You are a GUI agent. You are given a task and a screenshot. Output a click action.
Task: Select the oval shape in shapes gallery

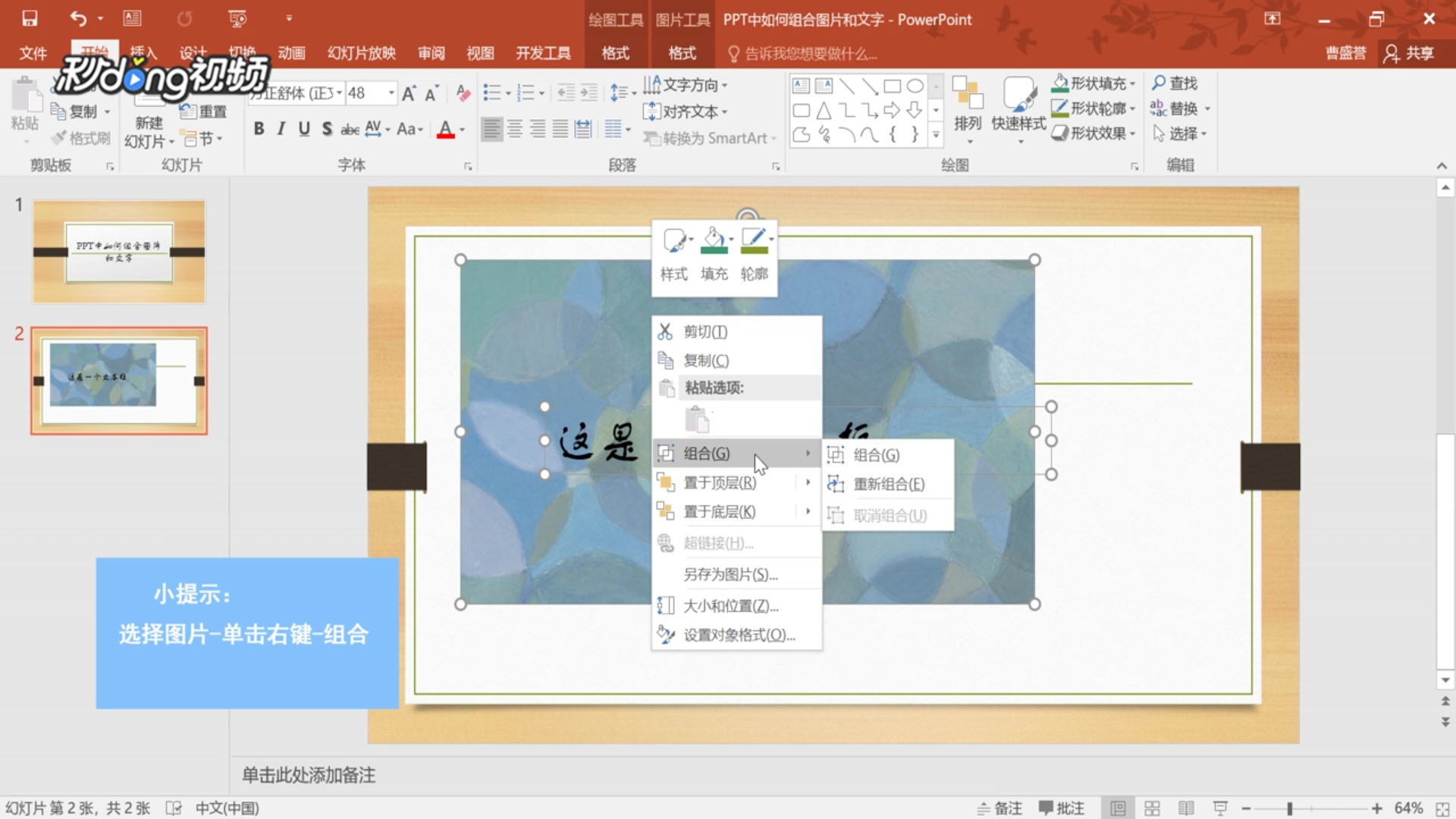coord(915,86)
